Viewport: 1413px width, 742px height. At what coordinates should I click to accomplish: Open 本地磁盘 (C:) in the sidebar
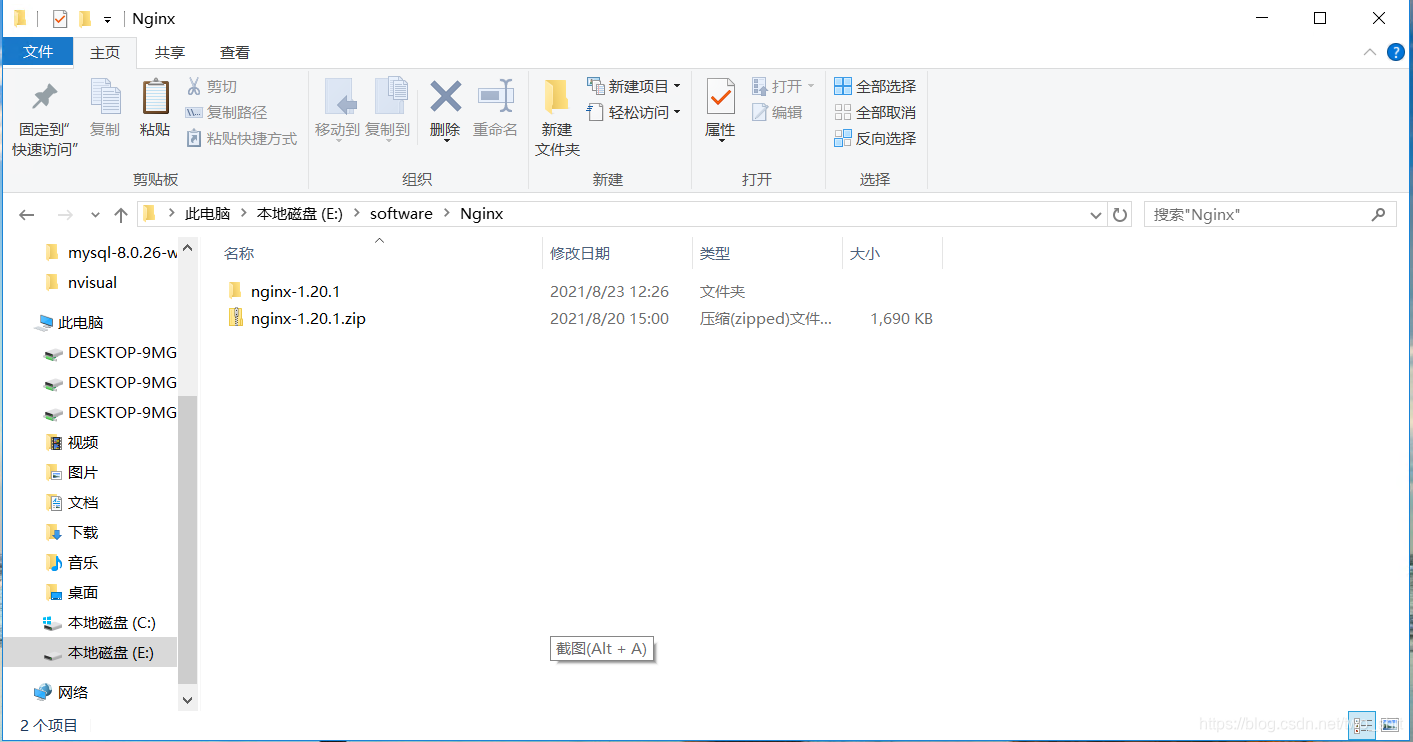101,623
